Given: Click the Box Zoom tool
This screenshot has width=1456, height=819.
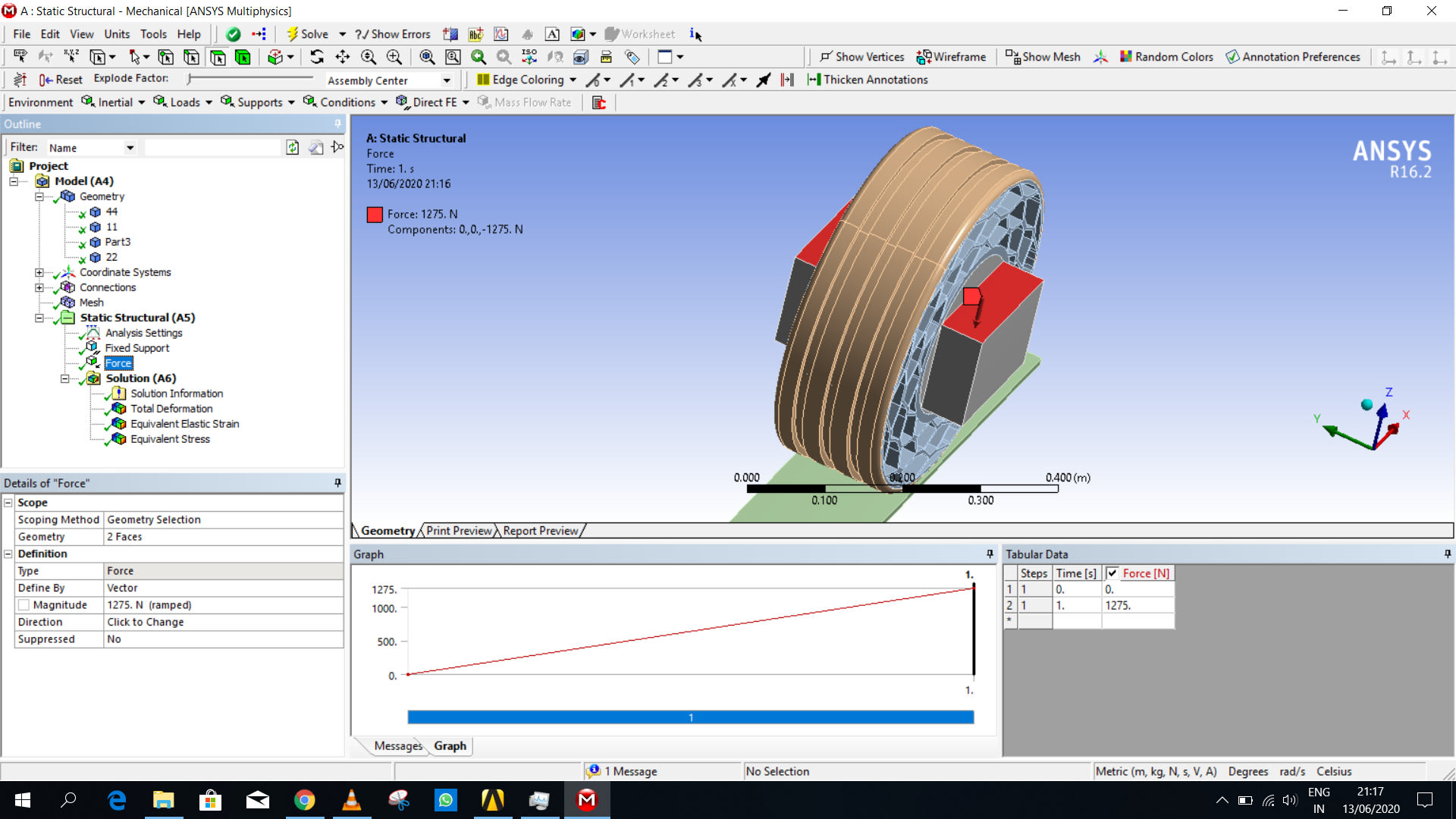Looking at the screenshot, I should pyautogui.click(x=394, y=57).
